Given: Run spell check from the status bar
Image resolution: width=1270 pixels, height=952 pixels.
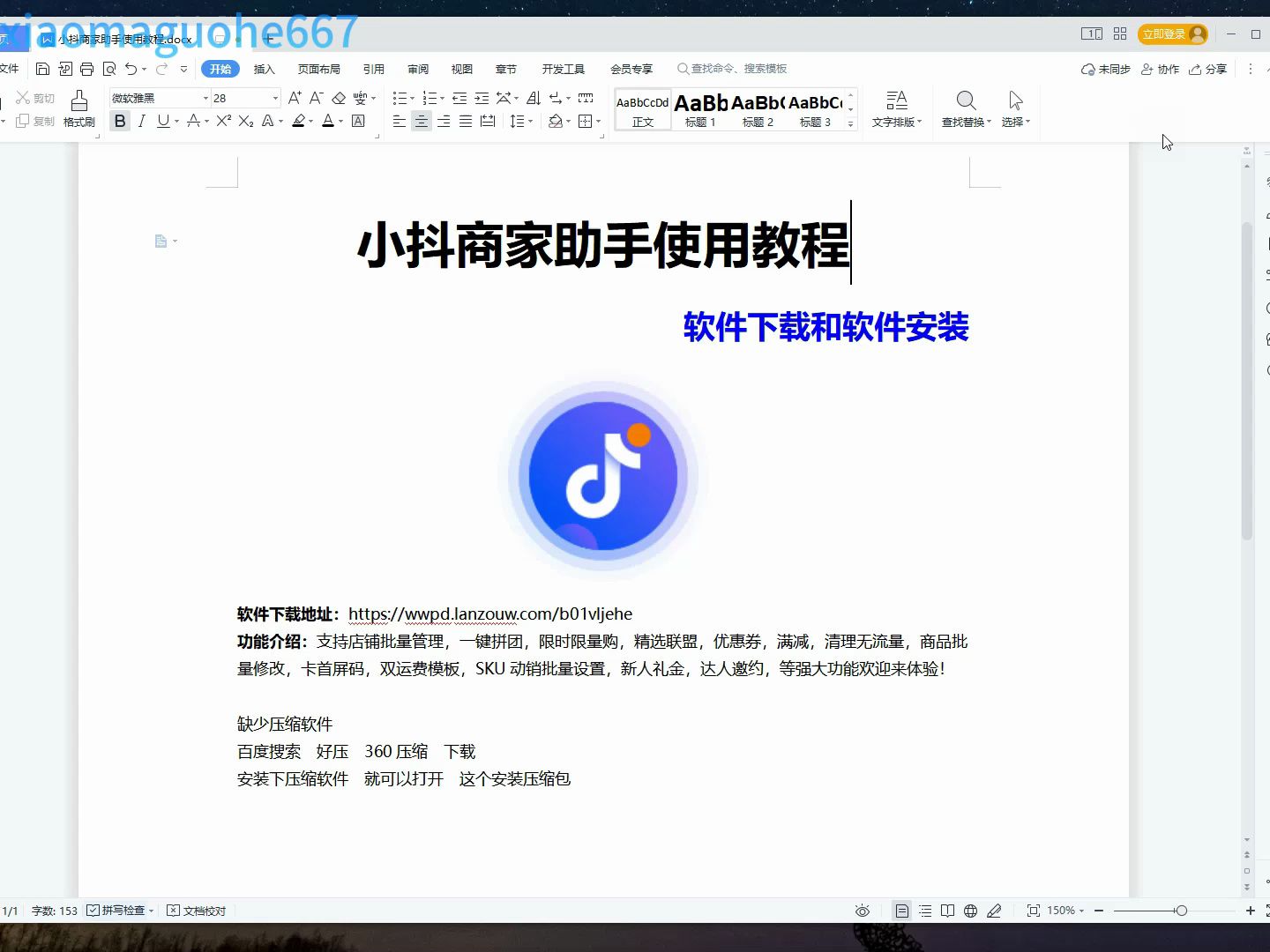Looking at the screenshot, I should coord(119,910).
